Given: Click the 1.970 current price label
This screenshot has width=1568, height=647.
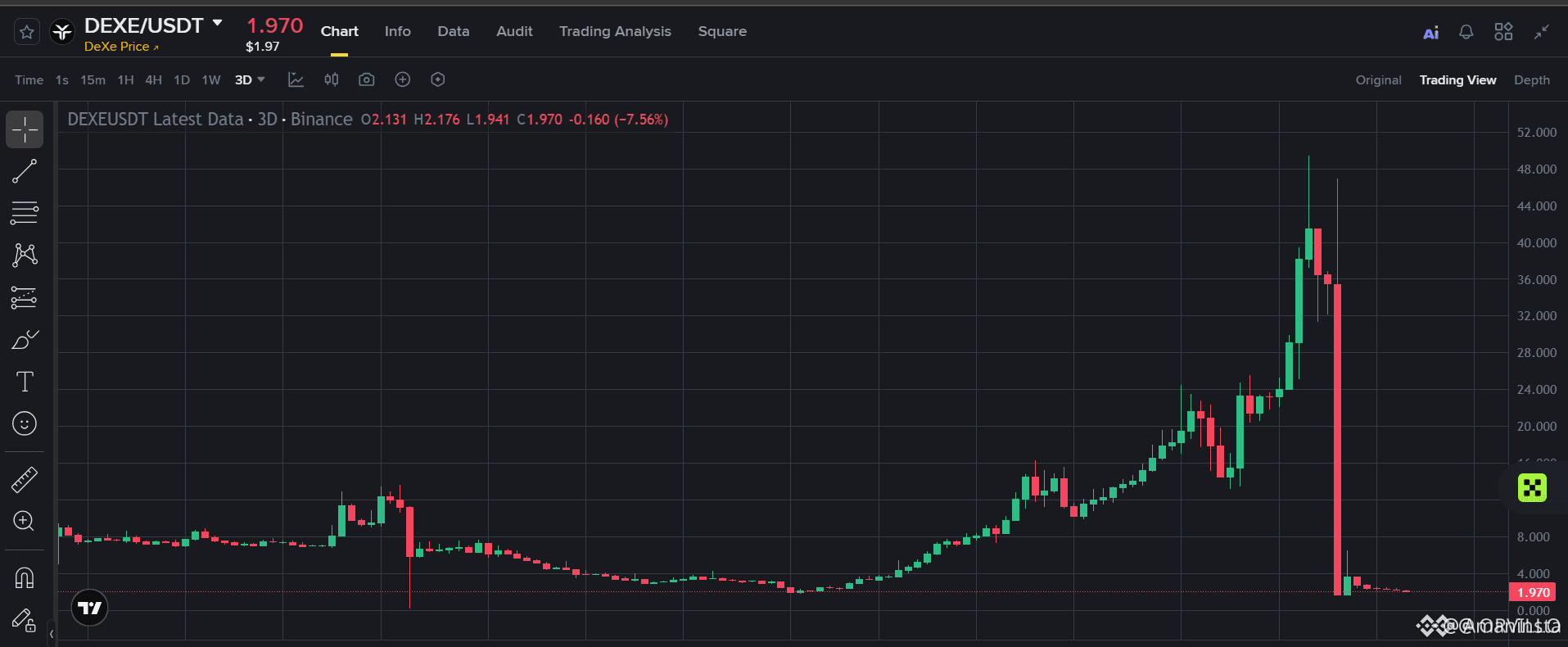Looking at the screenshot, I should pyautogui.click(x=1534, y=592).
